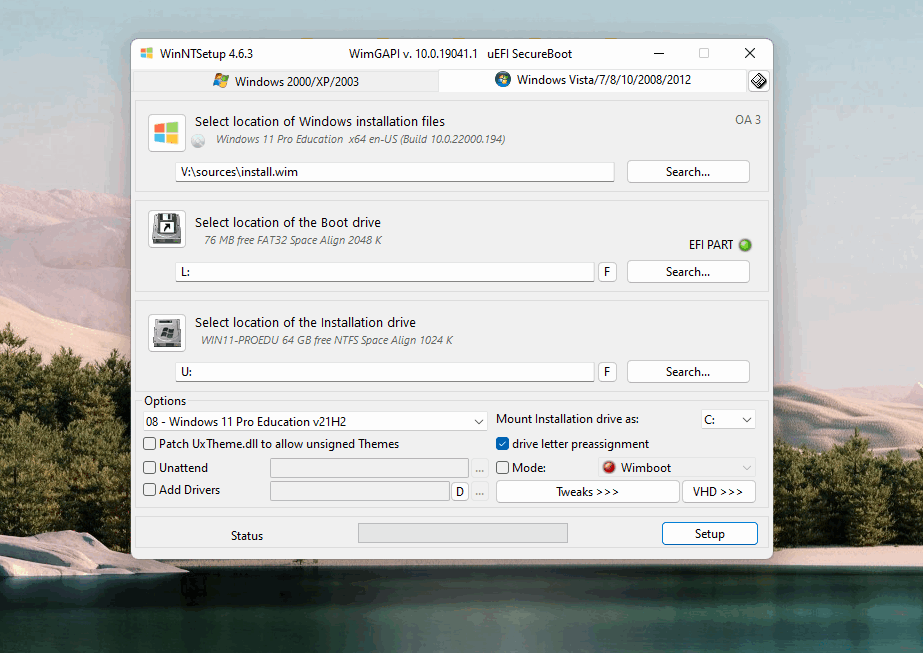Open Mount Installation drive letter dropdown
This screenshot has height=653, width=923.
(x=728, y=420)
